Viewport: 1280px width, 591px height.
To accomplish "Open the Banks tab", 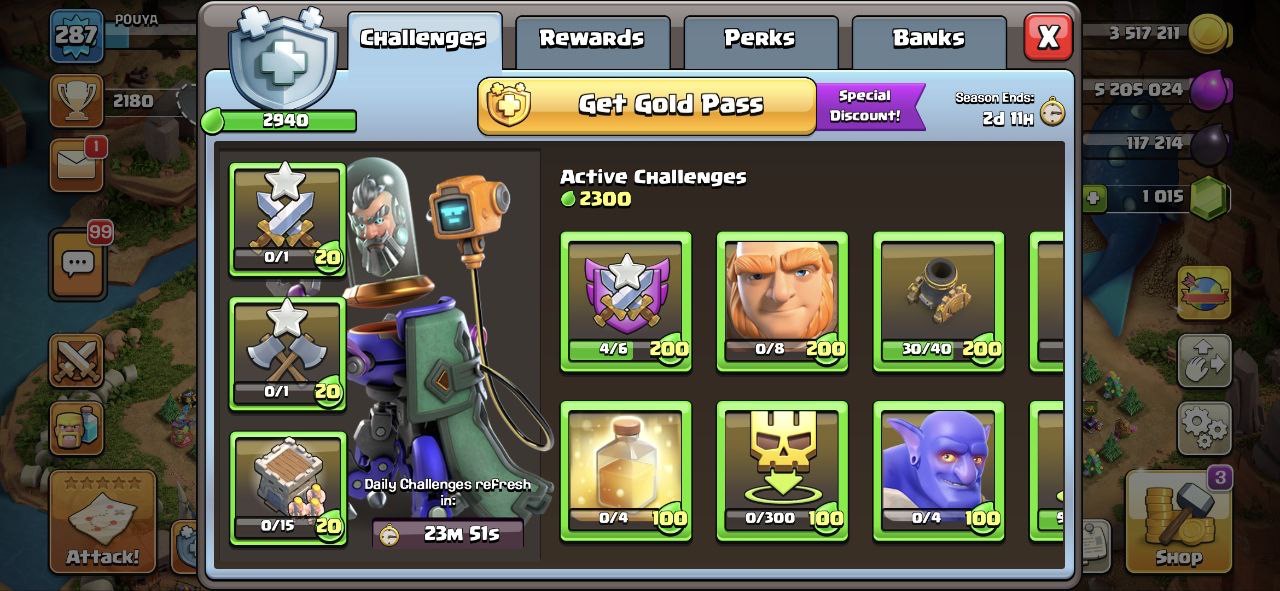I will point(928,40).
